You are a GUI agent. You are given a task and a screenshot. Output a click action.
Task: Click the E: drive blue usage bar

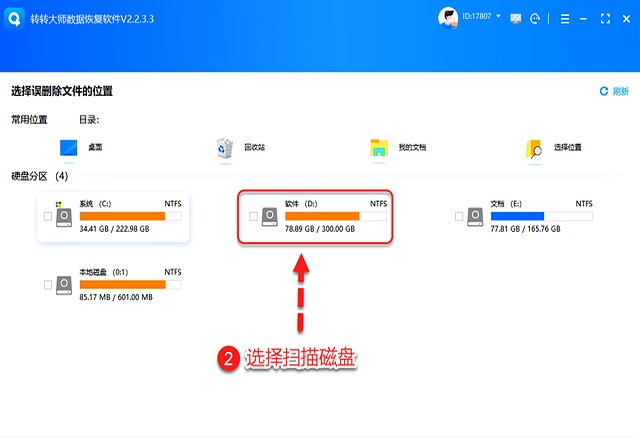pos(542,216)
